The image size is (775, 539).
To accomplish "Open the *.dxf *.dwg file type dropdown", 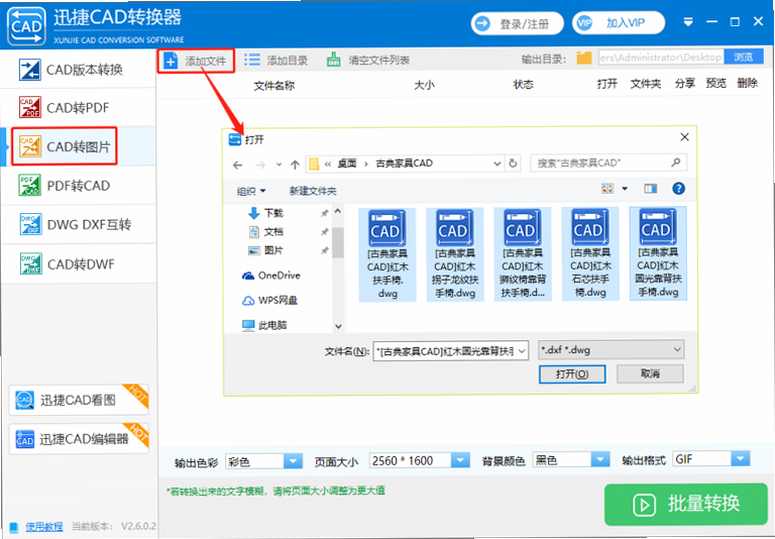I will click(x=611, y=350).
